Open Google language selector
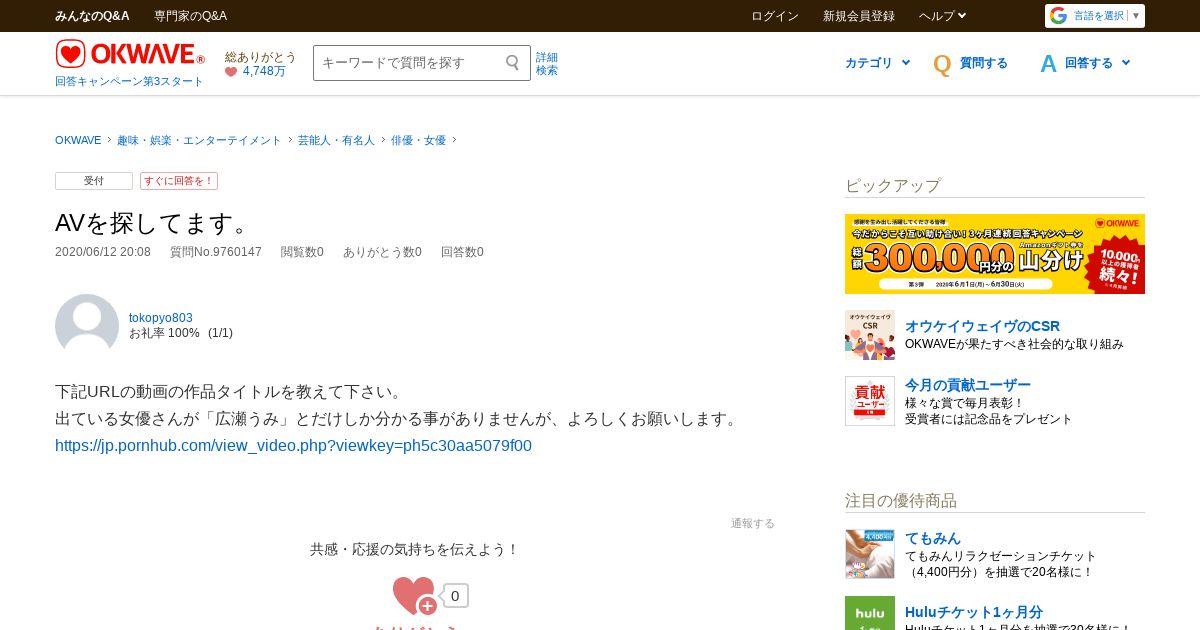The image size is (1200, 630). [x=1095, y=16]
